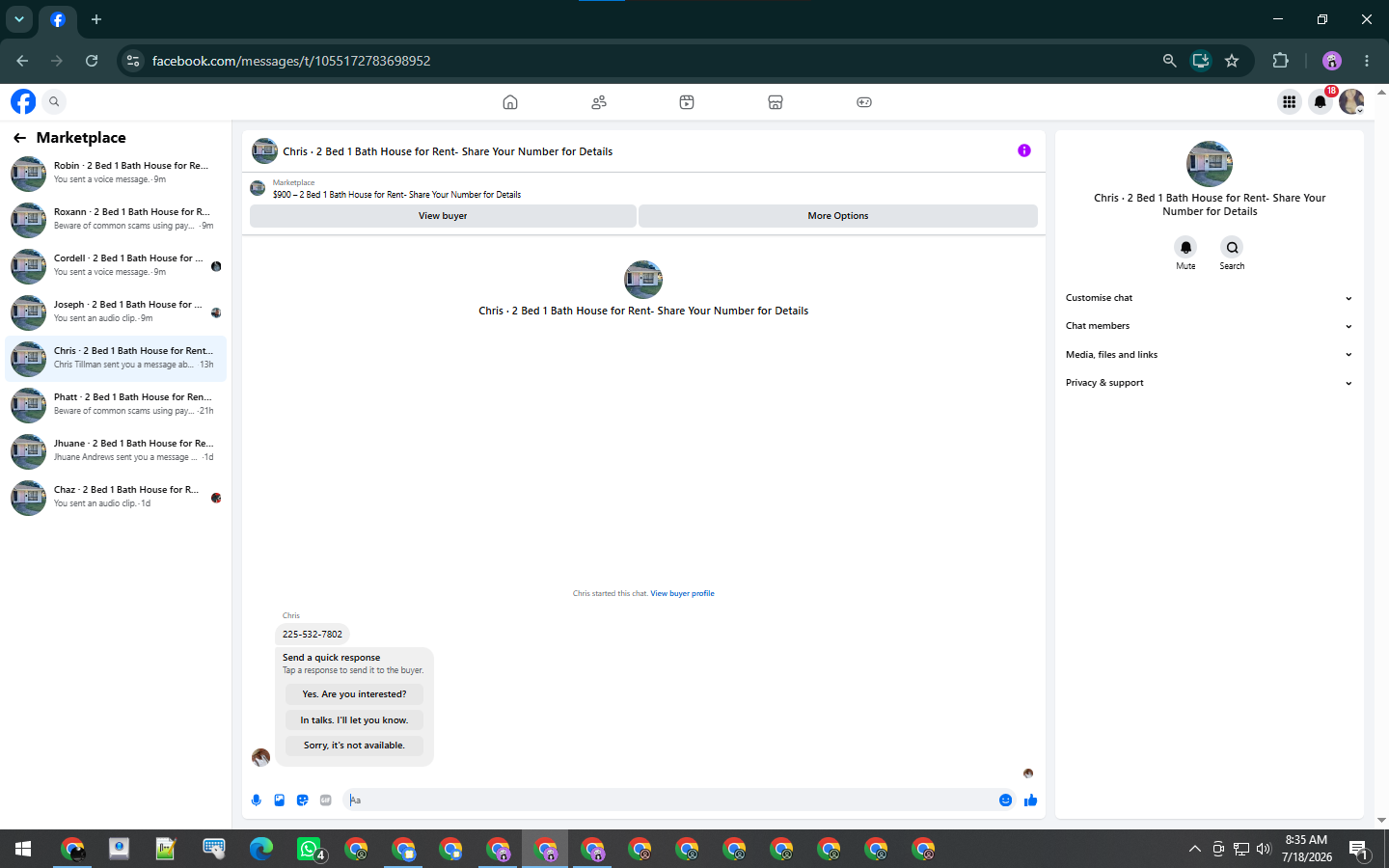The width and height of the screenshot is (1389, 868).
Task: Expand the Customise chat section
Action: tap(1209, 298)
